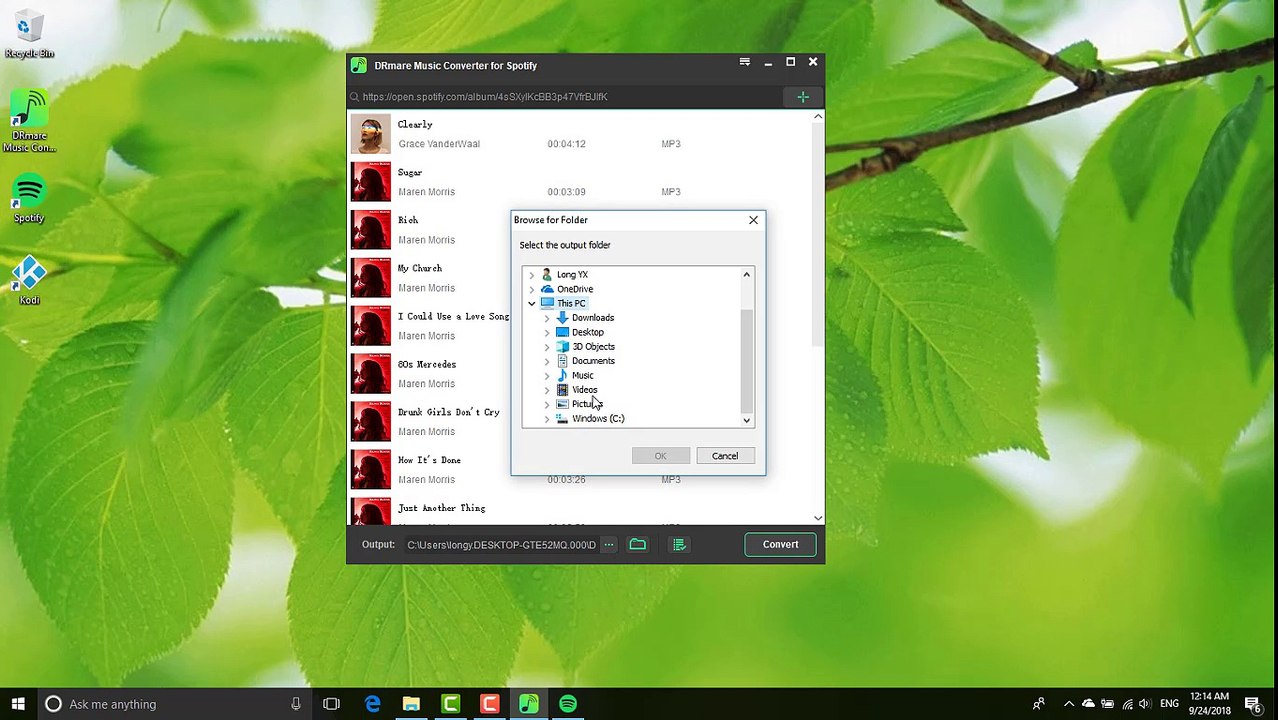
Task: Click folder tree scrollbar down arrow
Action: pyautogui.click(x=746, y=421)
